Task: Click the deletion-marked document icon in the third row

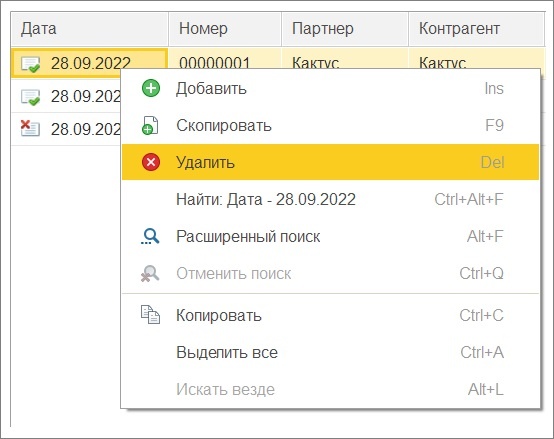Action: click(30, 128)
